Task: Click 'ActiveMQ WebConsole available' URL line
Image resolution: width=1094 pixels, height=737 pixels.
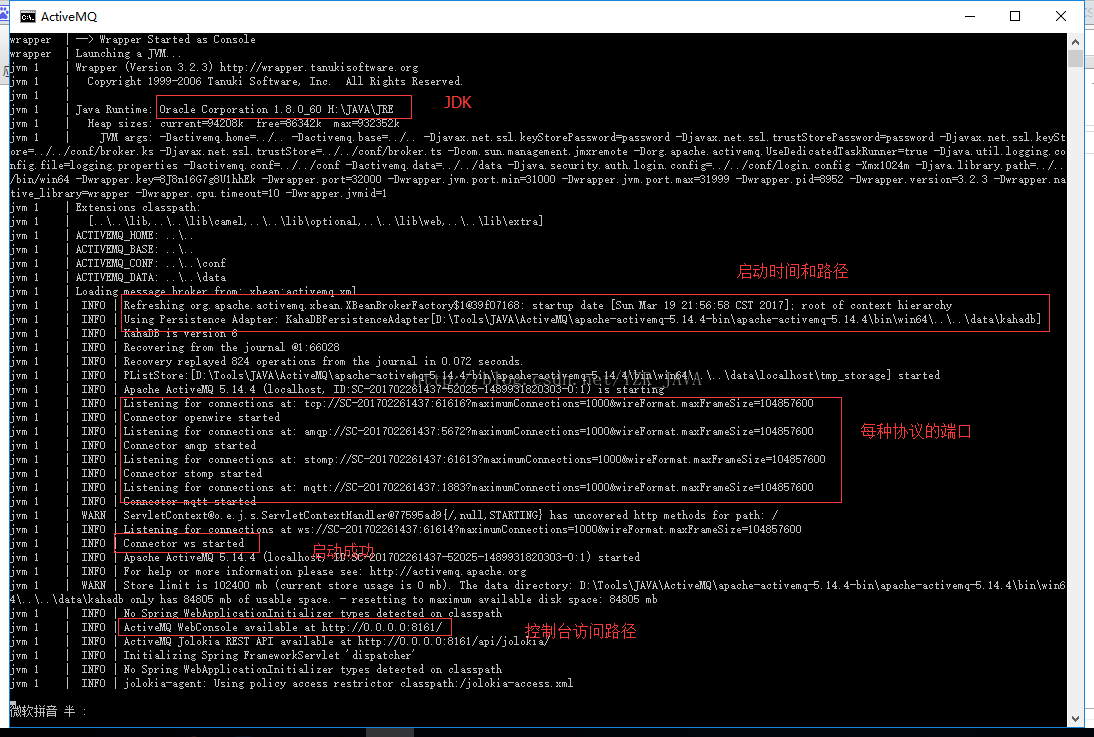Action: (x=283, y=627)
